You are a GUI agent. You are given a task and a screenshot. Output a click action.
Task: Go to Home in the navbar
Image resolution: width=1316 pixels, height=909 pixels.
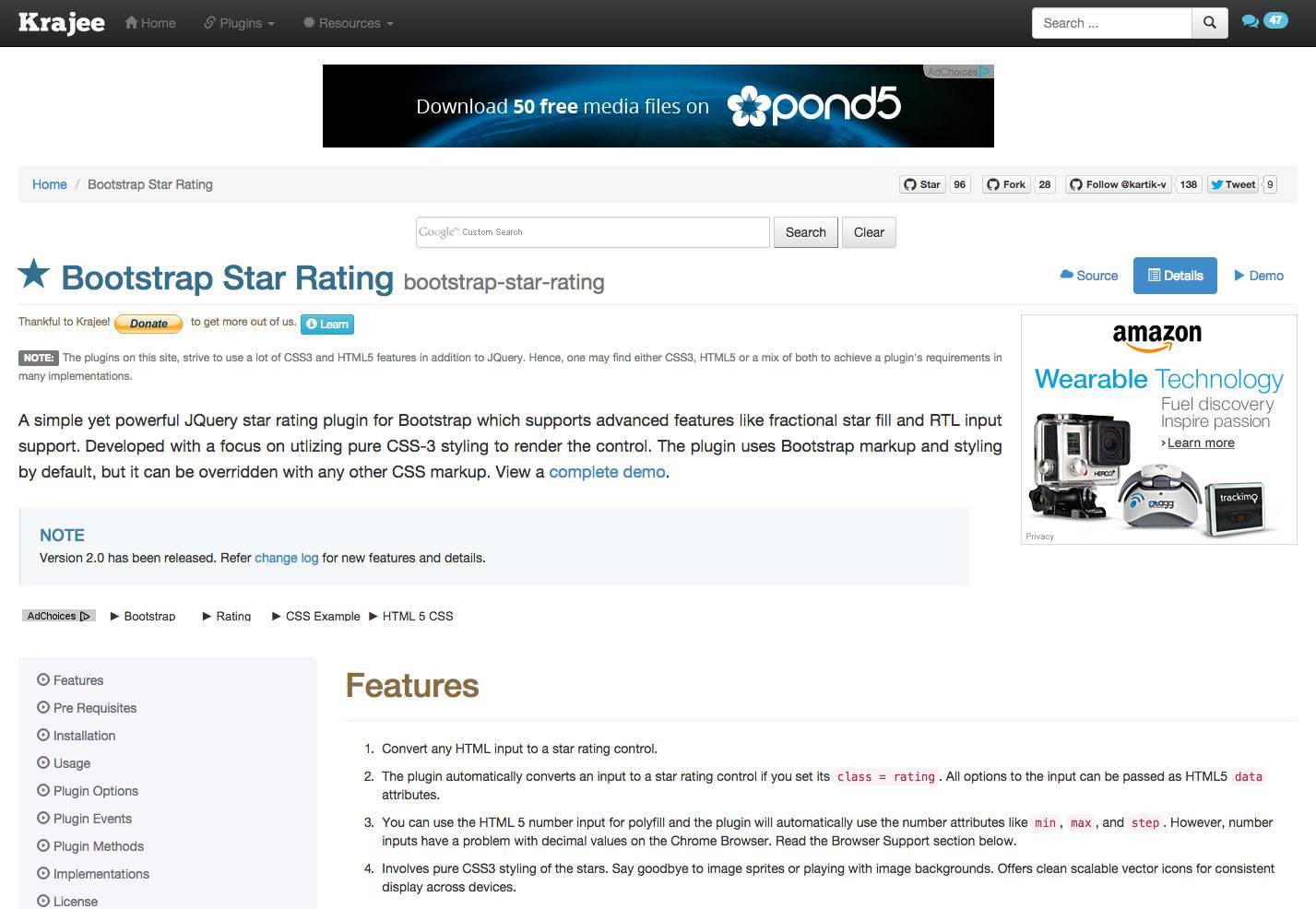150,23
